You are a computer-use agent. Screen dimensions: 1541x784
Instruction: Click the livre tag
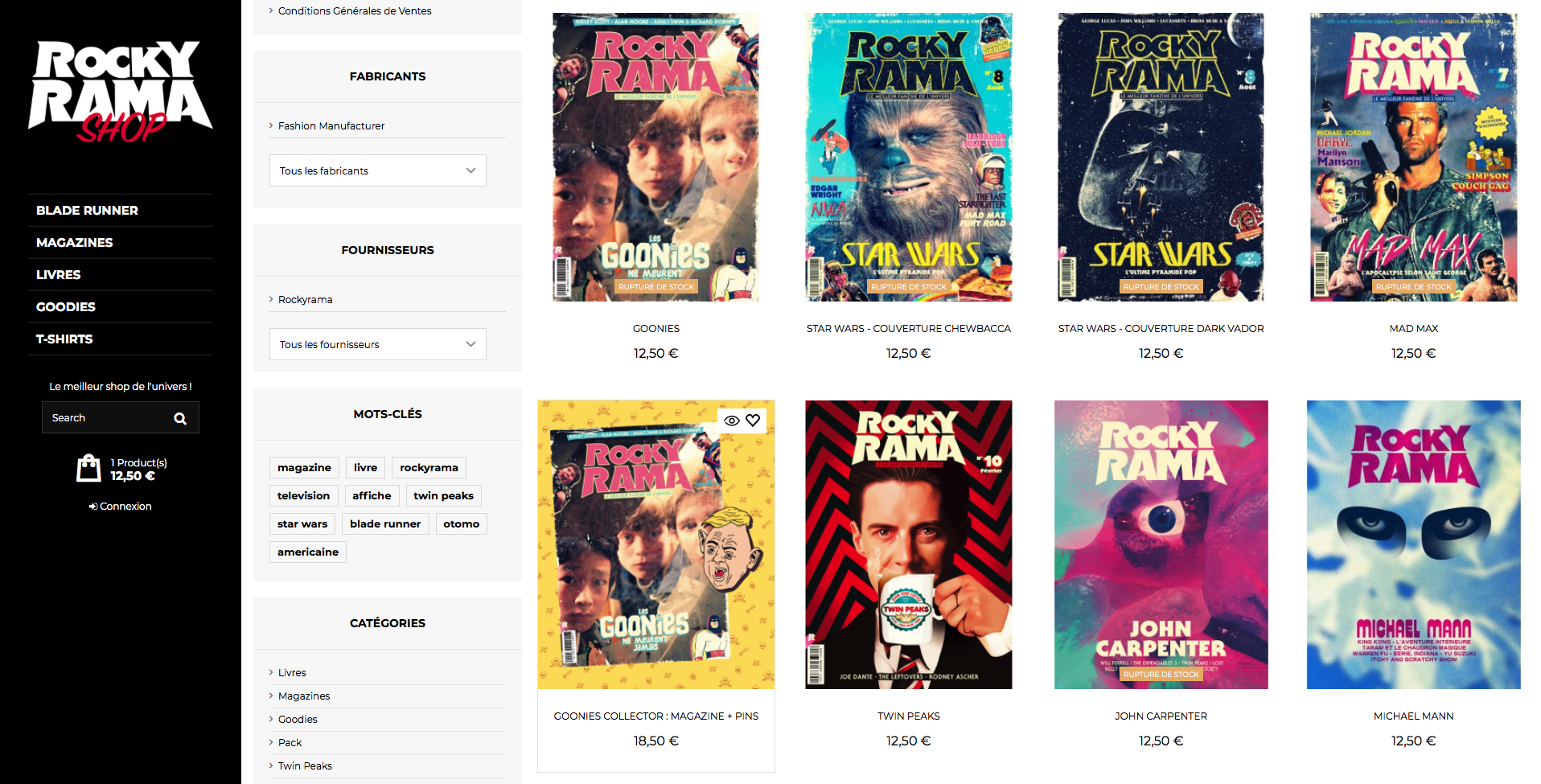pos(365,467)
